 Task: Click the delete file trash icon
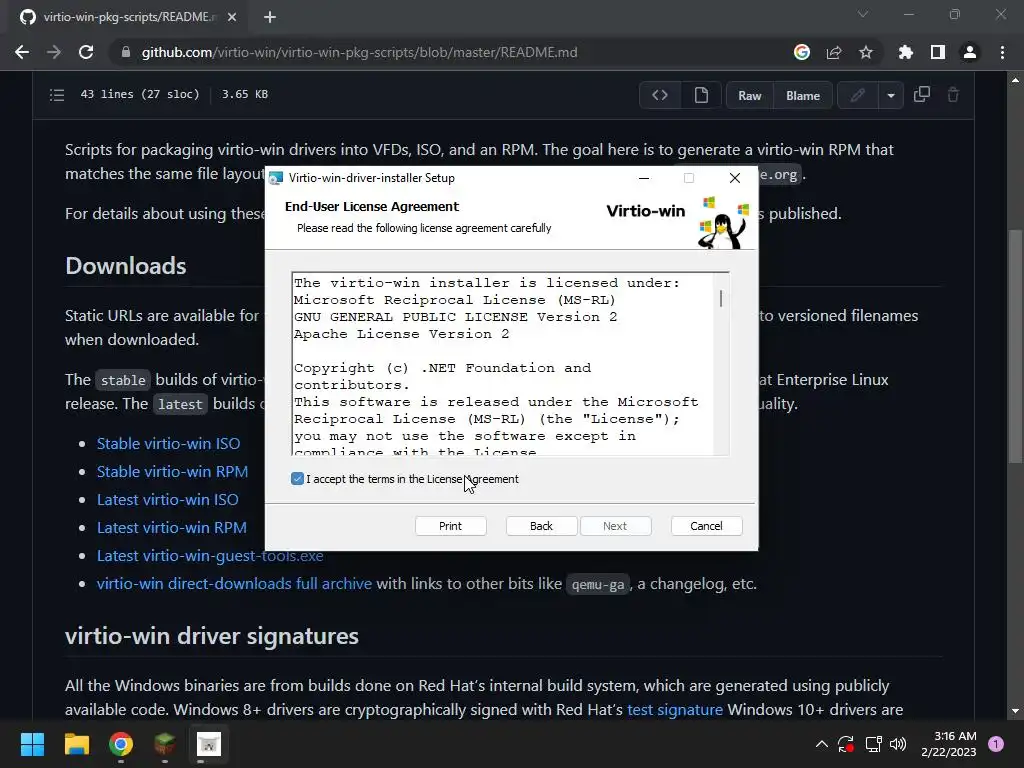pos(953,95)
